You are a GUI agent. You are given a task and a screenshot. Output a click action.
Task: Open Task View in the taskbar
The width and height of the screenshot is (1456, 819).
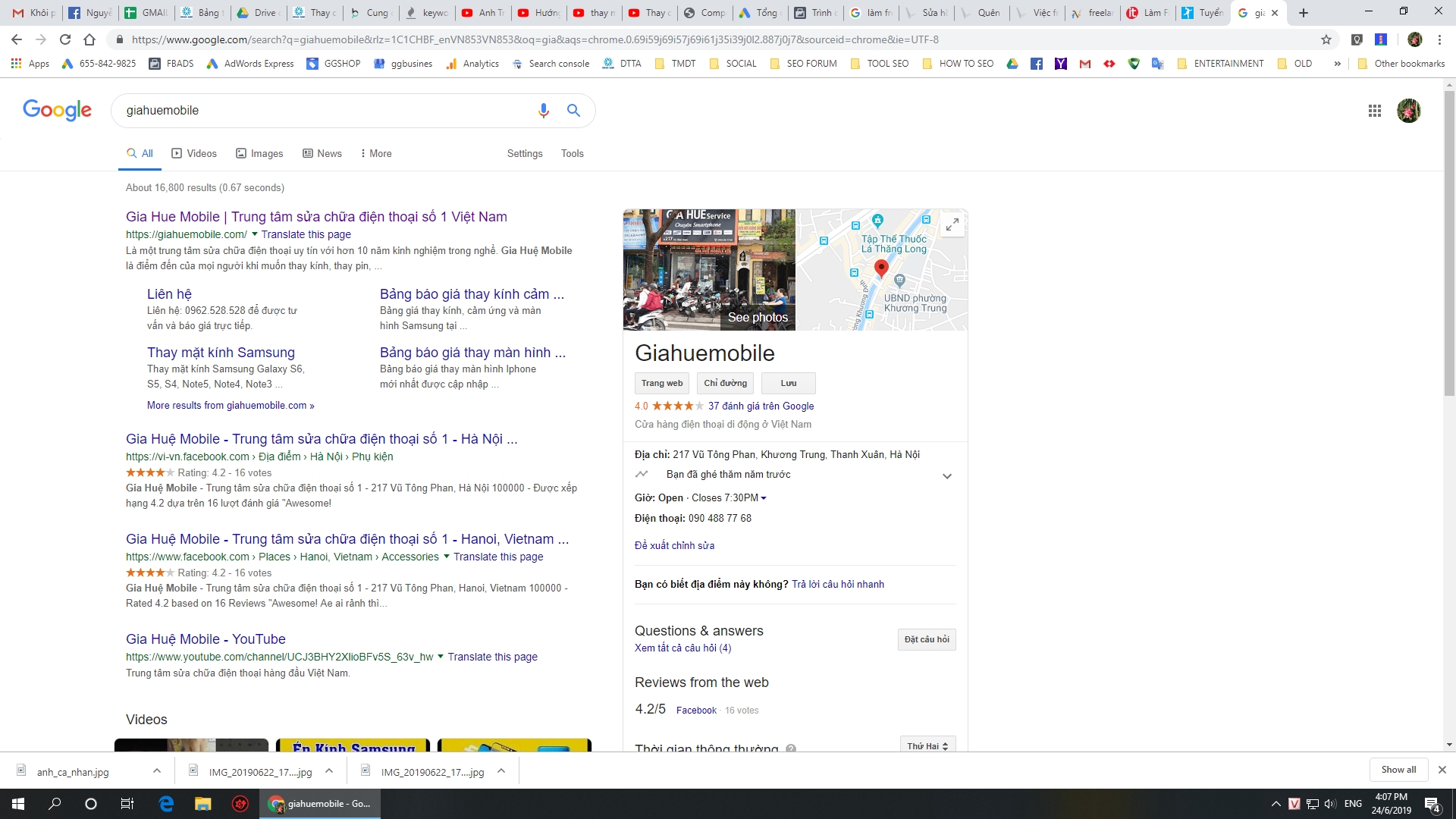[127, 804]
